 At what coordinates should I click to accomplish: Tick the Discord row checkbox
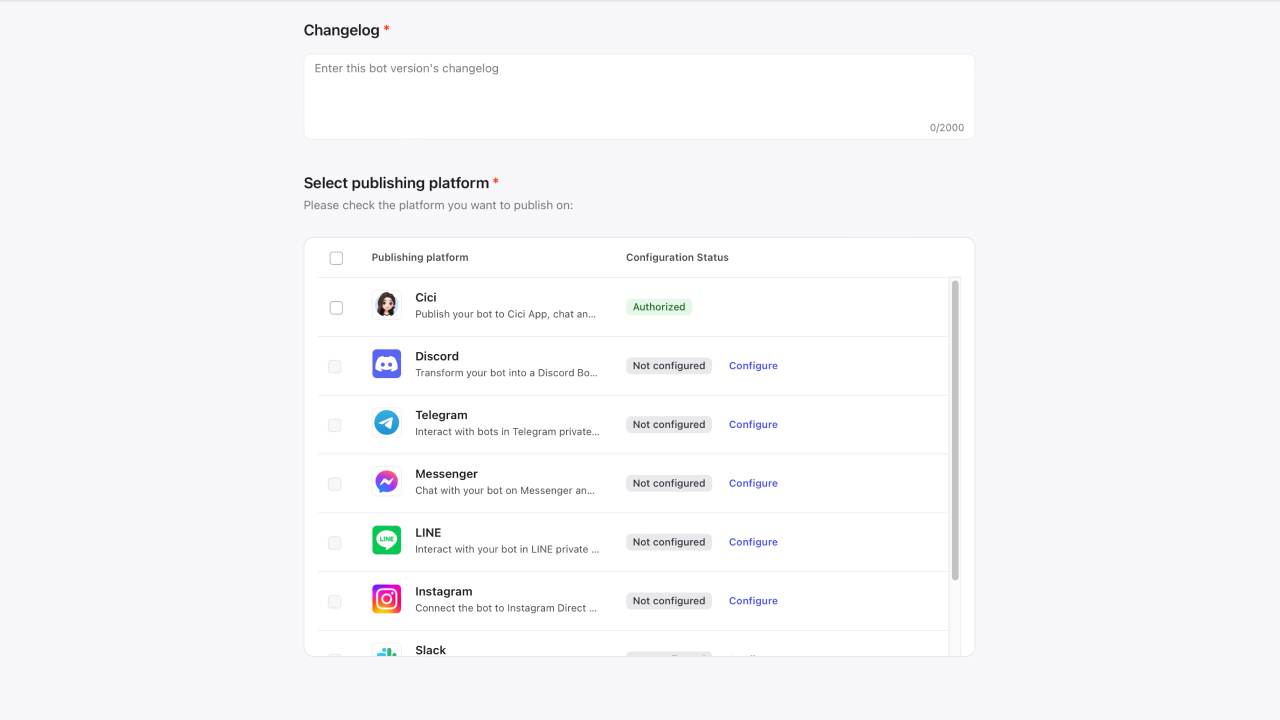click(x=335, y=367)
